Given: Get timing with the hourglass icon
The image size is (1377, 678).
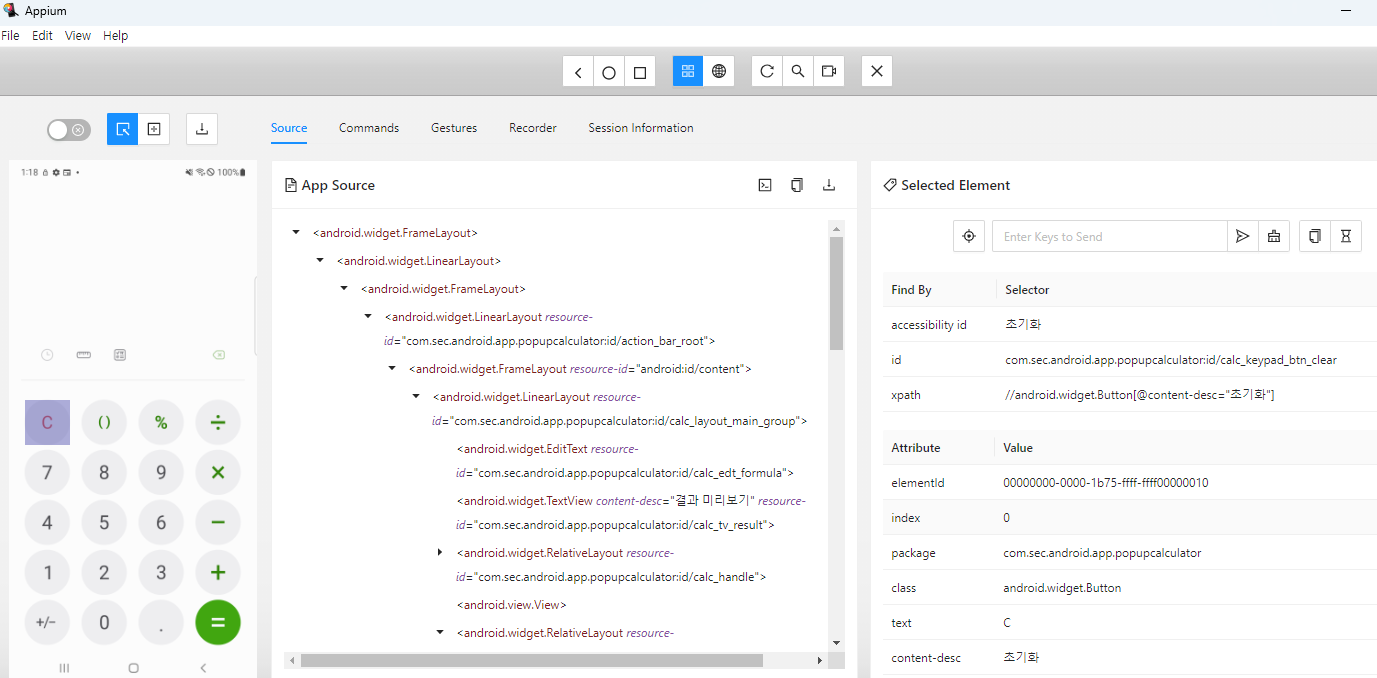Looking at the screenshot, I should pyautogui.click(x=1346, y=237).
